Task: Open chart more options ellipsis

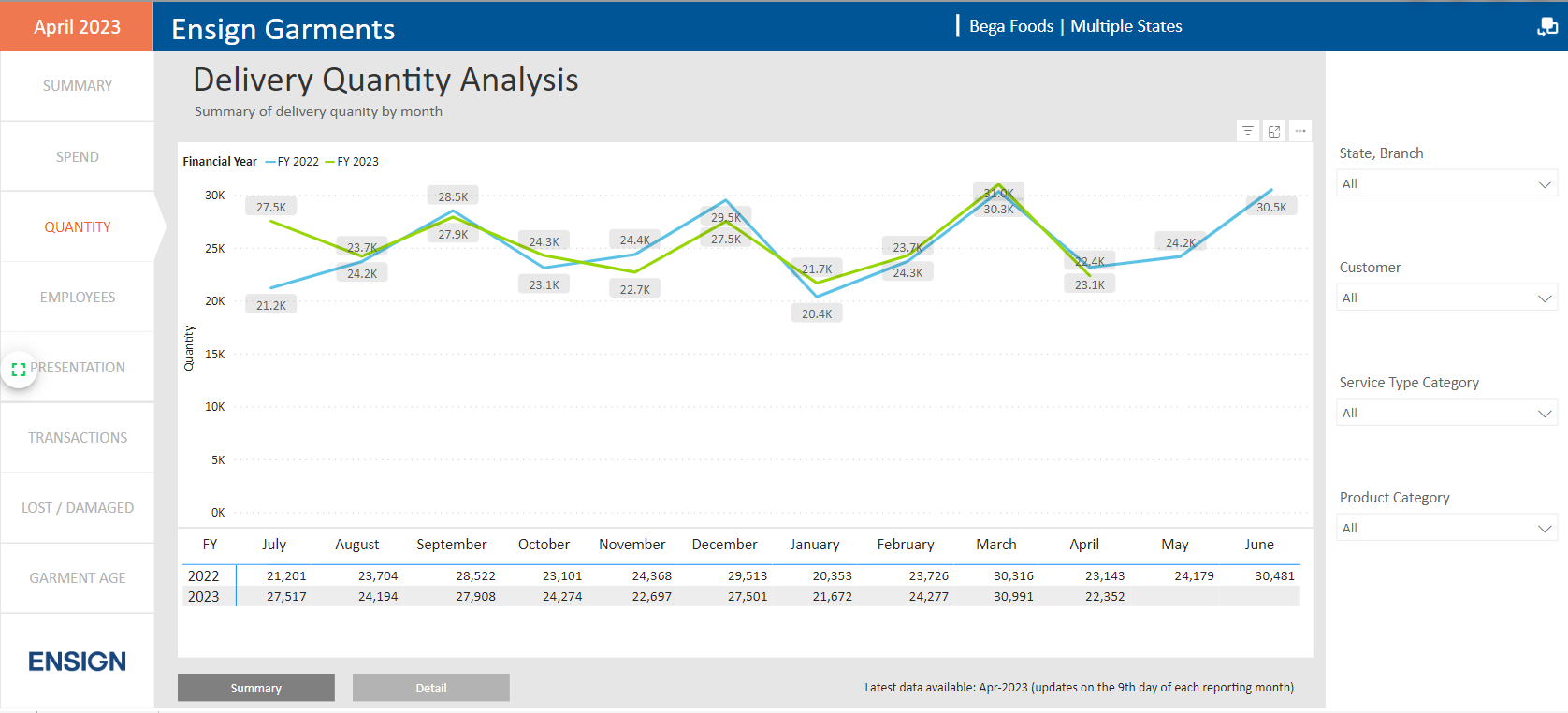Action: coord(1300,131)
